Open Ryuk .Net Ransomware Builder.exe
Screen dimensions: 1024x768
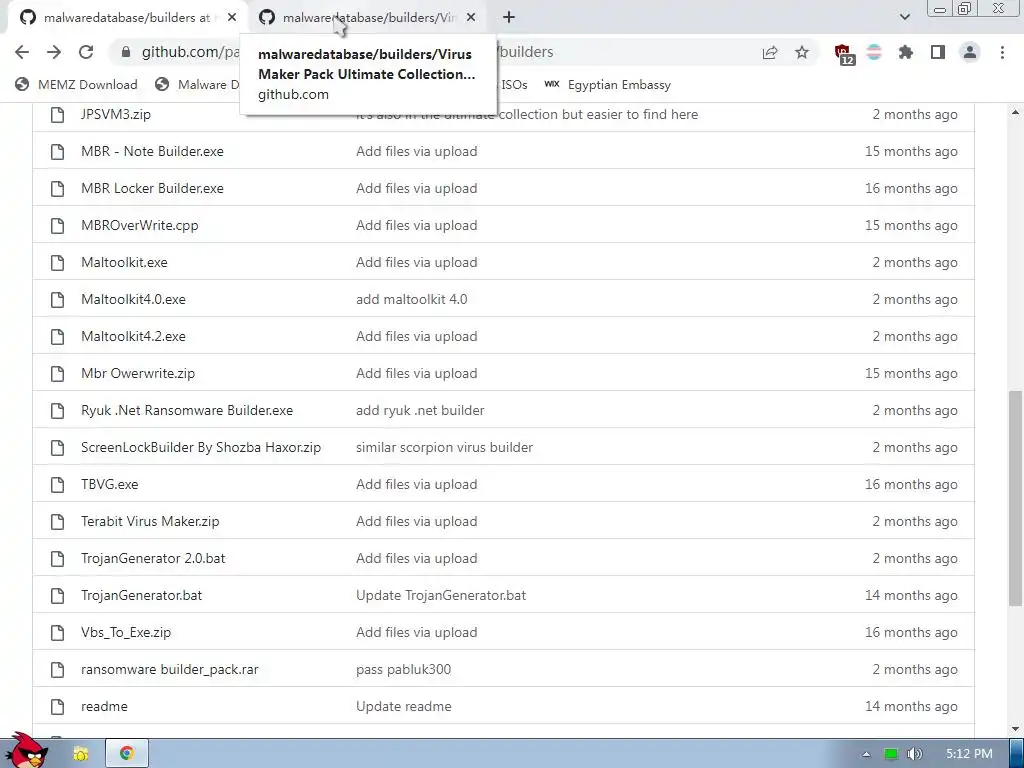point(187,410)
